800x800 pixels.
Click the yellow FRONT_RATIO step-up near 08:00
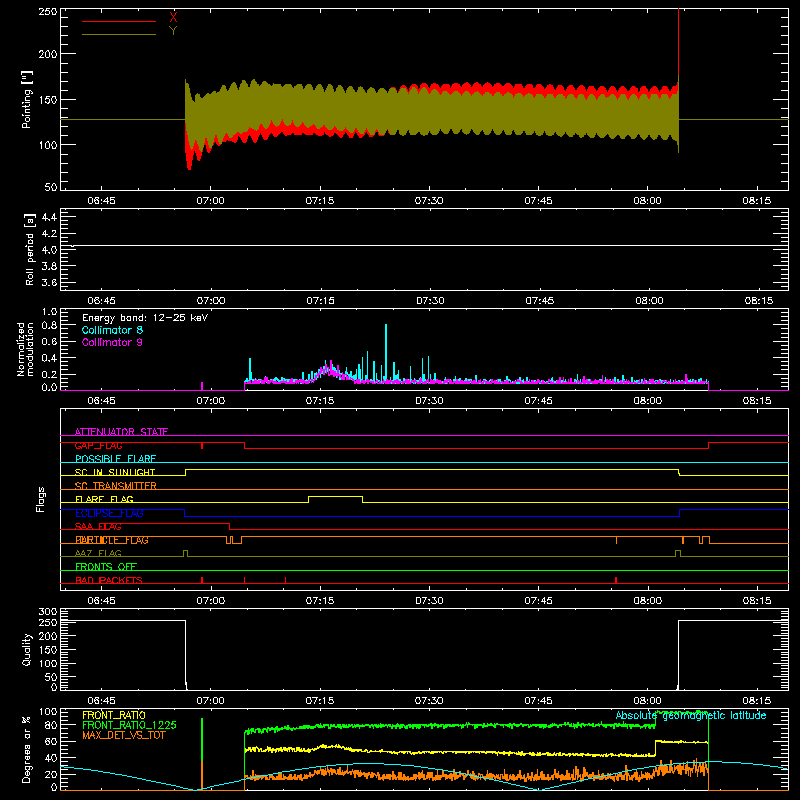click(655, 748)
